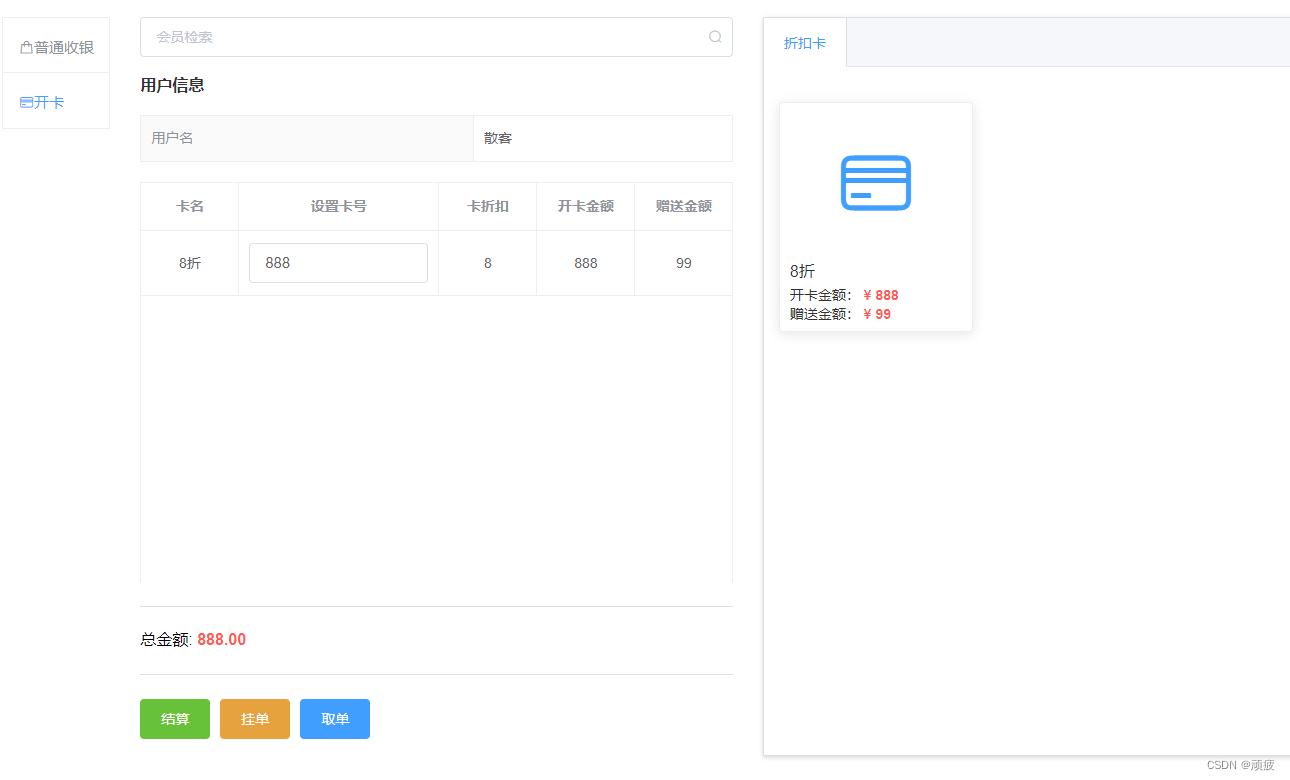Click the card icon beside 开卡
The image size is (1290, 780).
click(x=26, y=102)
